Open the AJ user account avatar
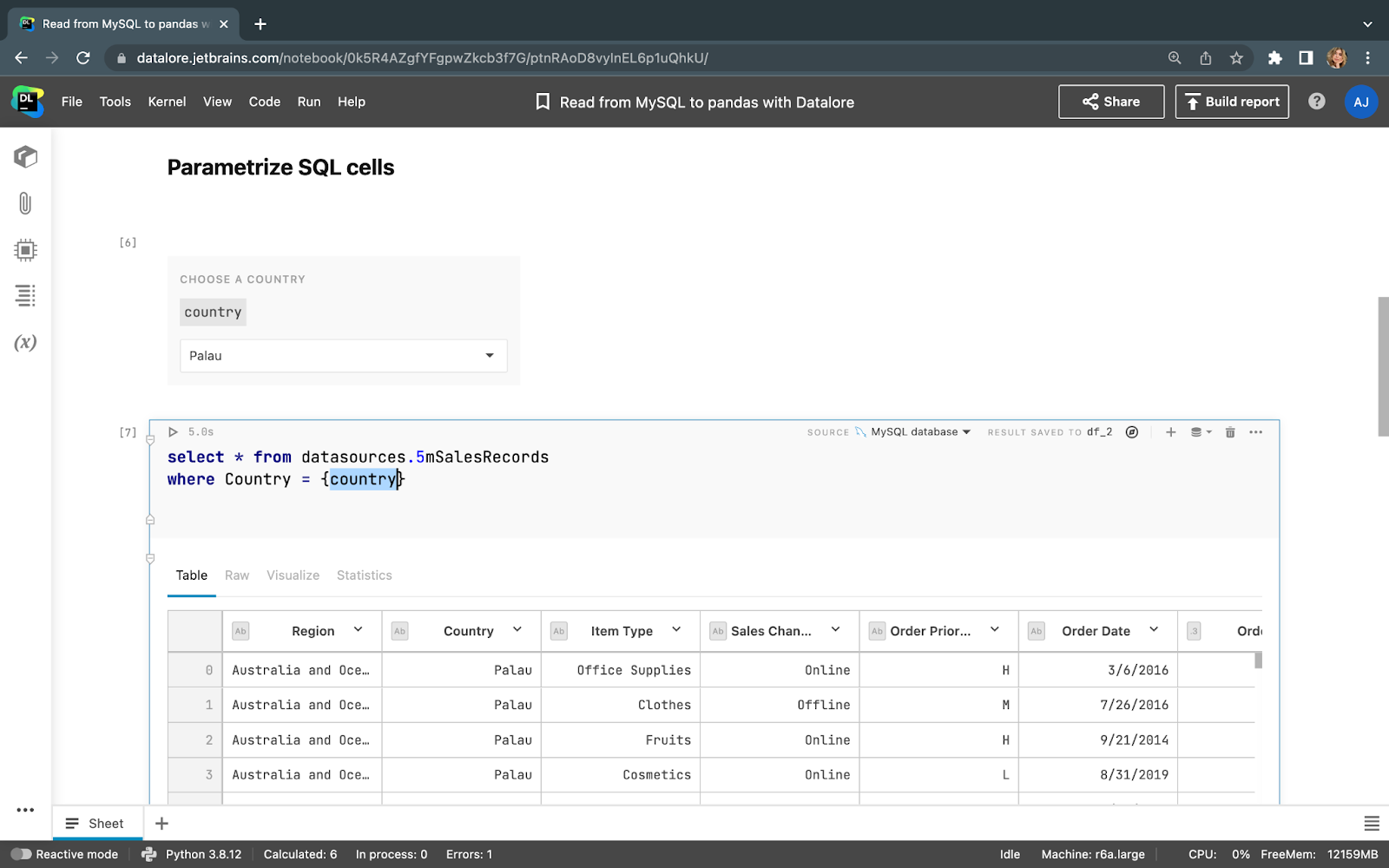This screenshot has width=1389, height=868. tap(1361, 102)
